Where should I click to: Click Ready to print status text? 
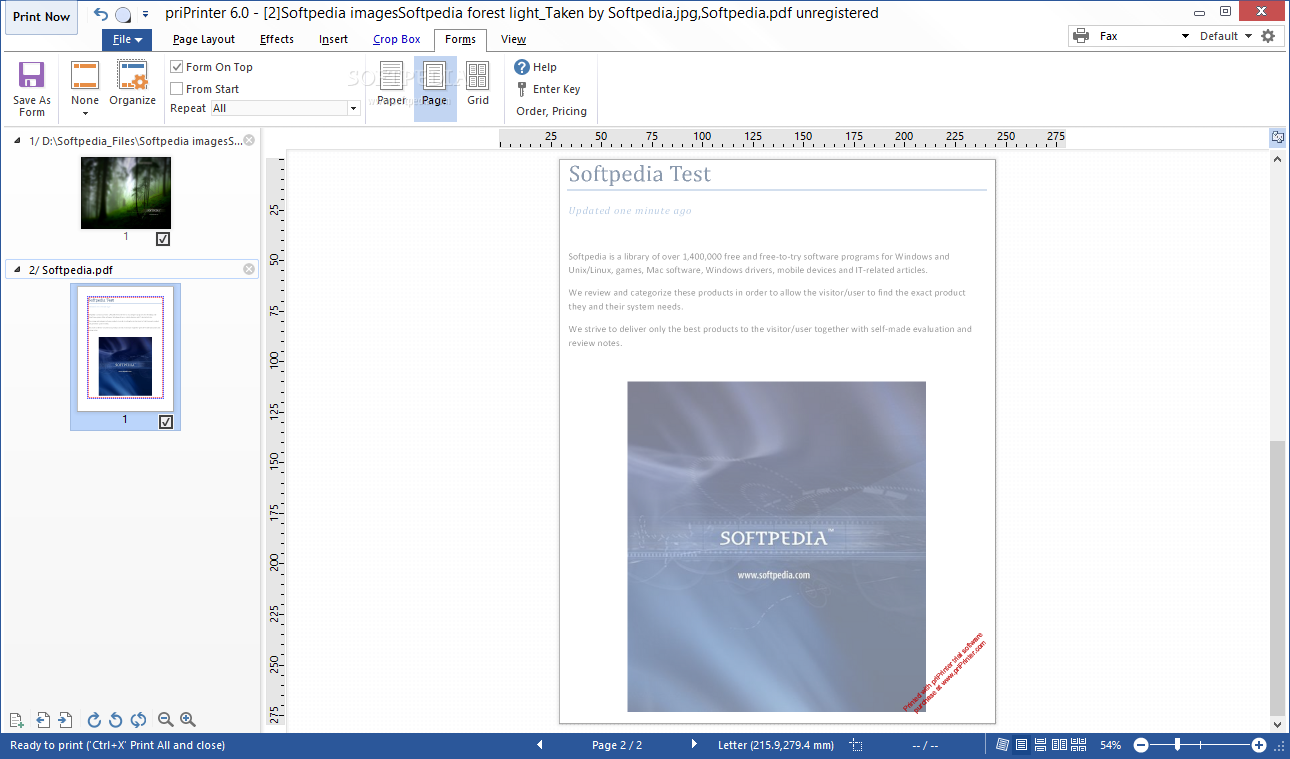(x=117, y=745)
